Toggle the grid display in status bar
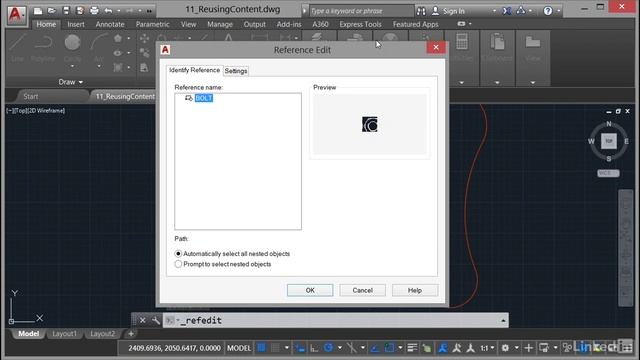The width and height of the screenshot is (640, 360). tap(261, 348)
